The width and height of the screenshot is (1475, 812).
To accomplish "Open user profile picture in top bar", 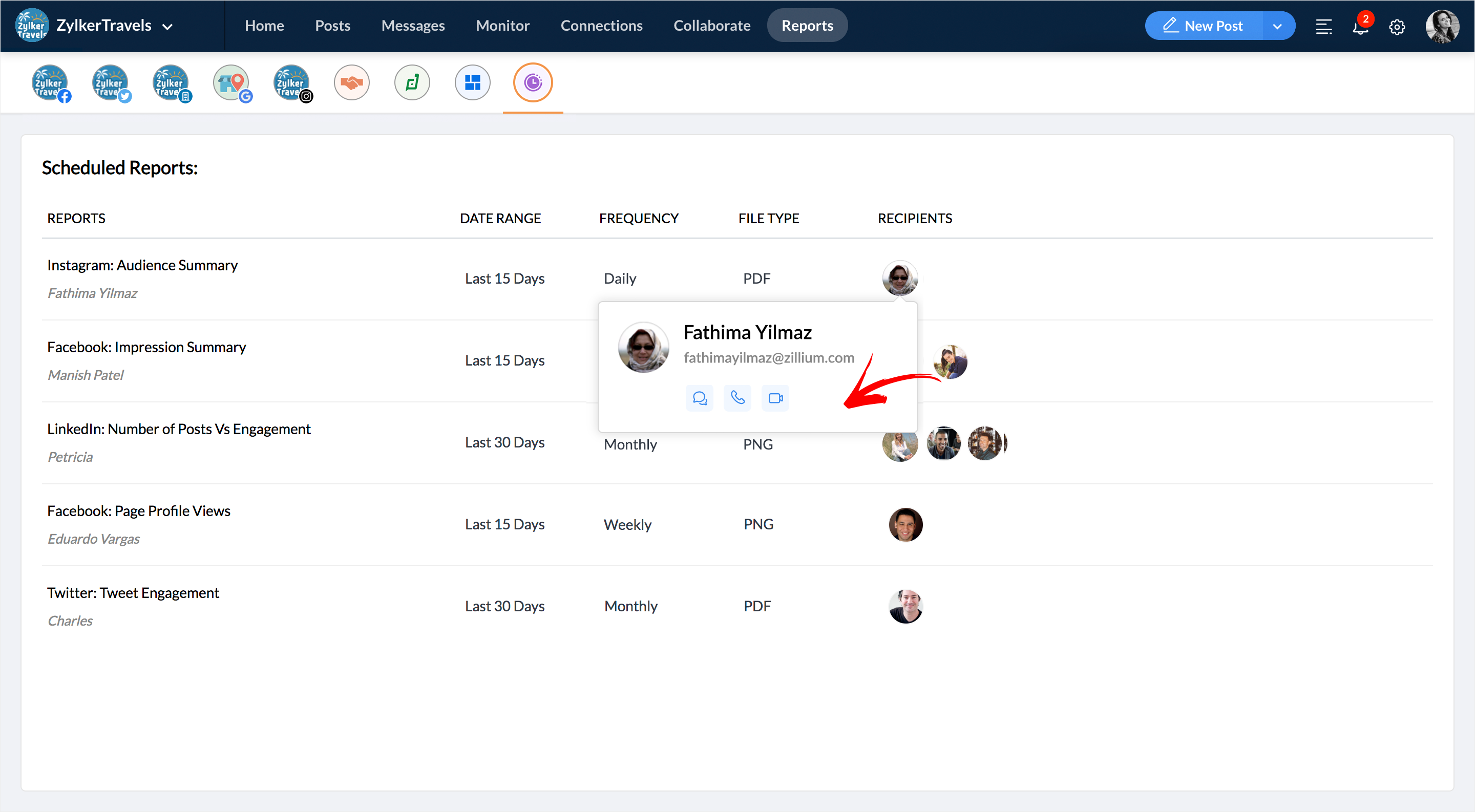I will pyautogui.click(x=1442, y=26).
